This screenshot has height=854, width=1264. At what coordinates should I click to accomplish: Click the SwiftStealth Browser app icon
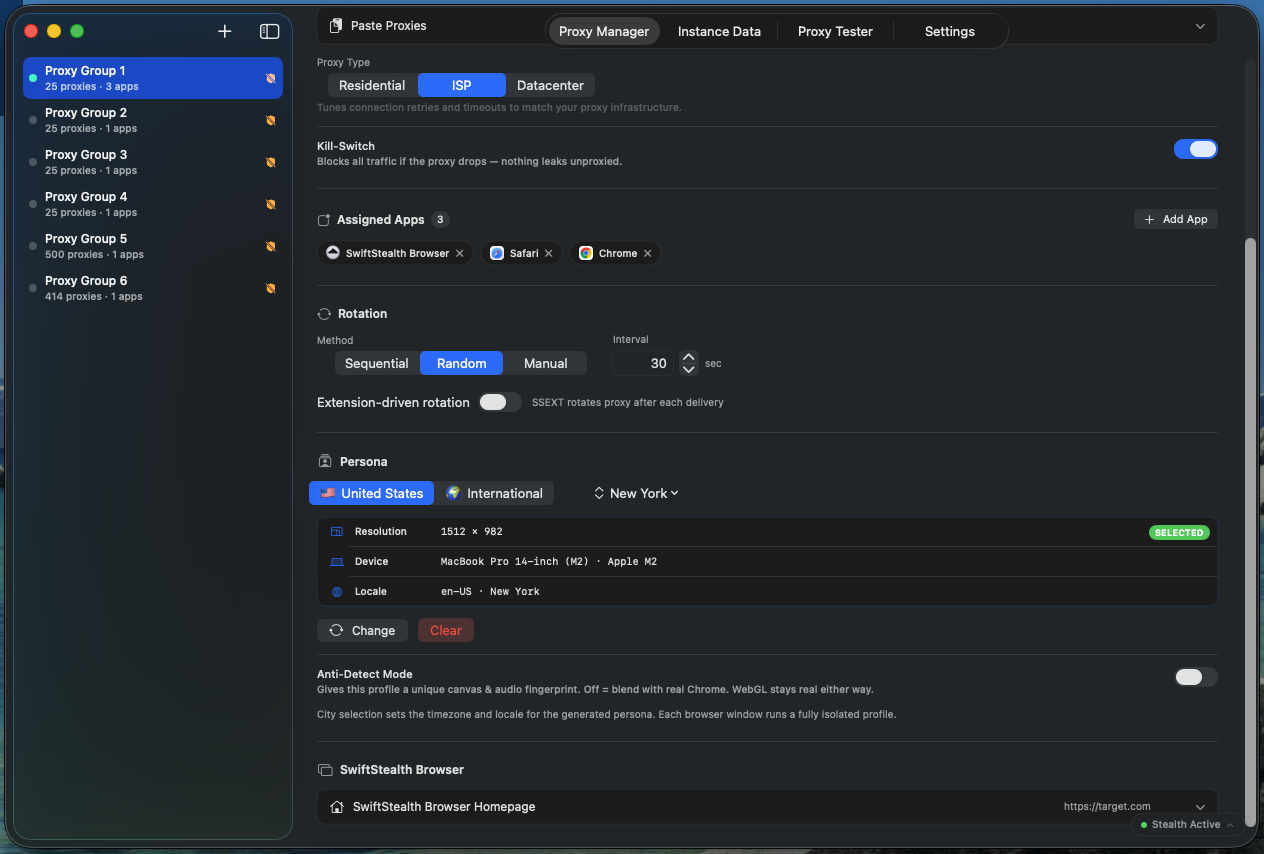click(x=333, y=253)
